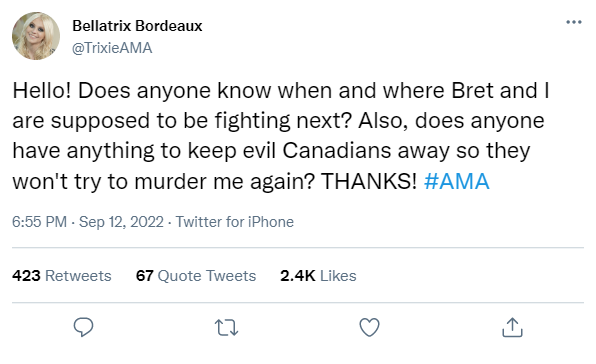This screenshot has height=364, width=596.
Task: Open the Twitter for iPhone source link
Action: click(235, 222)
